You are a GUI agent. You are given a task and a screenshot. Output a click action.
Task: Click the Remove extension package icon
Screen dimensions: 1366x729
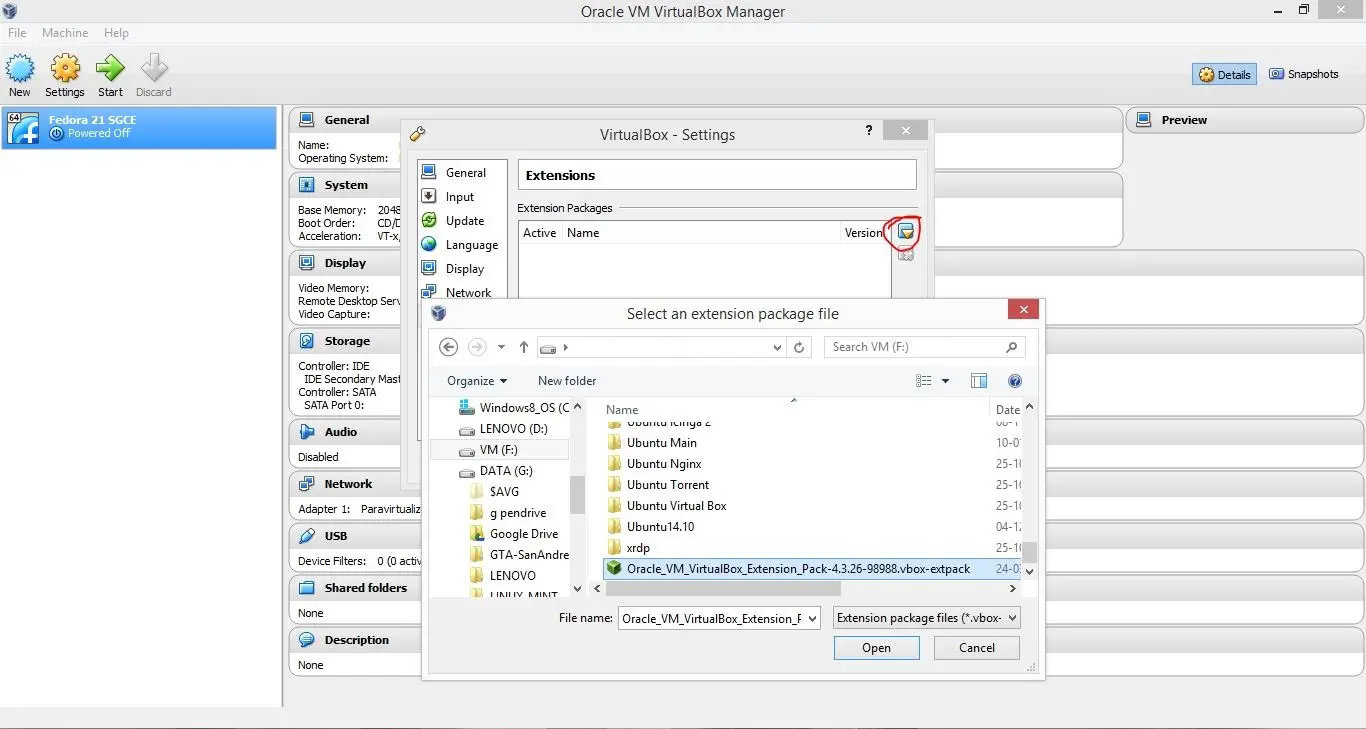pos(905,255)
